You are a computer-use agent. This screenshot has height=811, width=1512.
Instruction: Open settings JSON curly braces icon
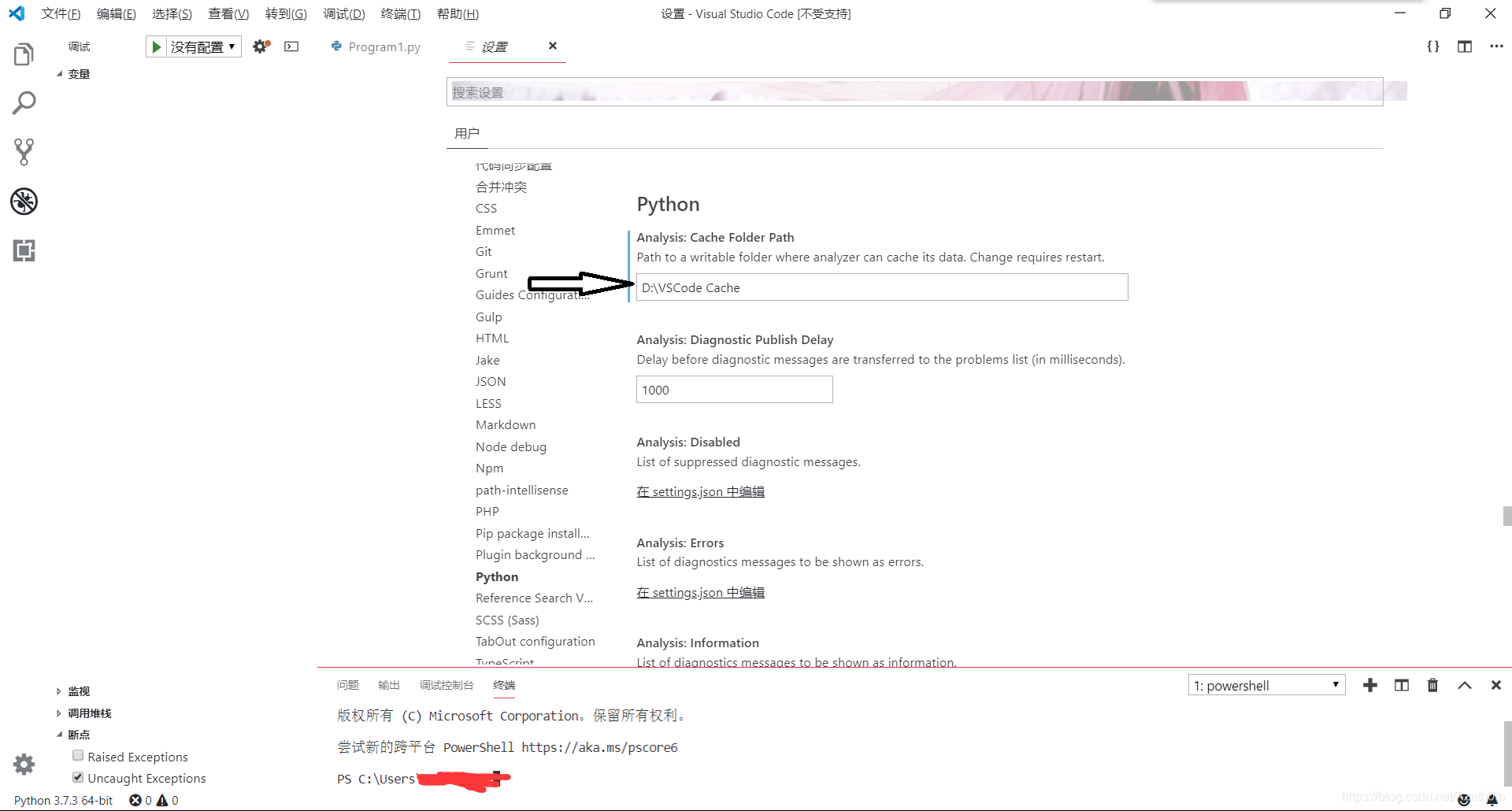pyautogui.click(x=1433, y=46)
